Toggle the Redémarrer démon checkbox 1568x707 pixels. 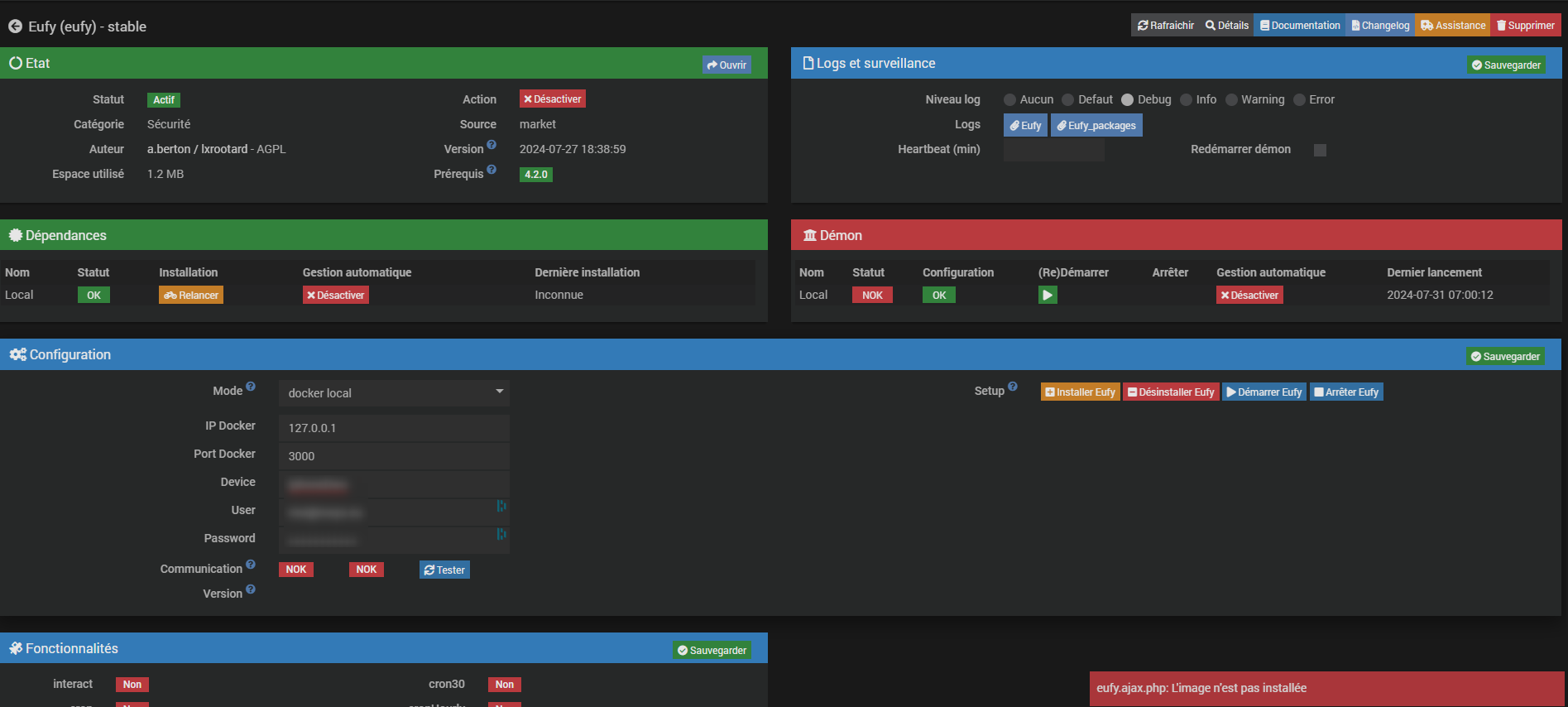point(1320,150)
